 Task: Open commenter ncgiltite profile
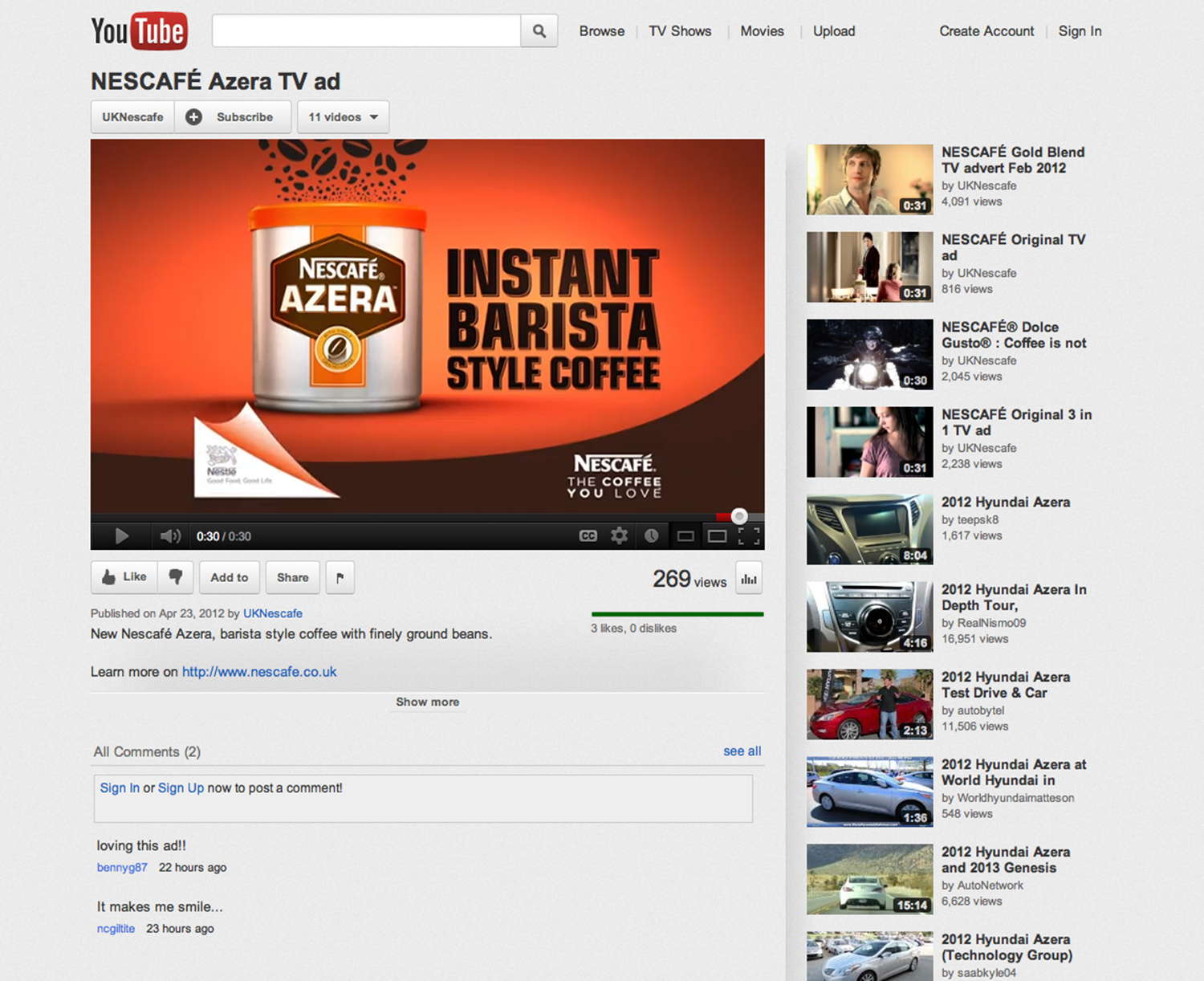coord(116,929)
